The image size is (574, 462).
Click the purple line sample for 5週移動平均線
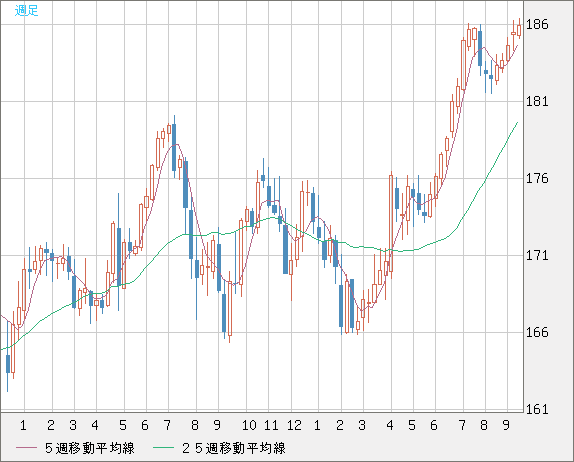pyautogui.click(x=27, y=448)
